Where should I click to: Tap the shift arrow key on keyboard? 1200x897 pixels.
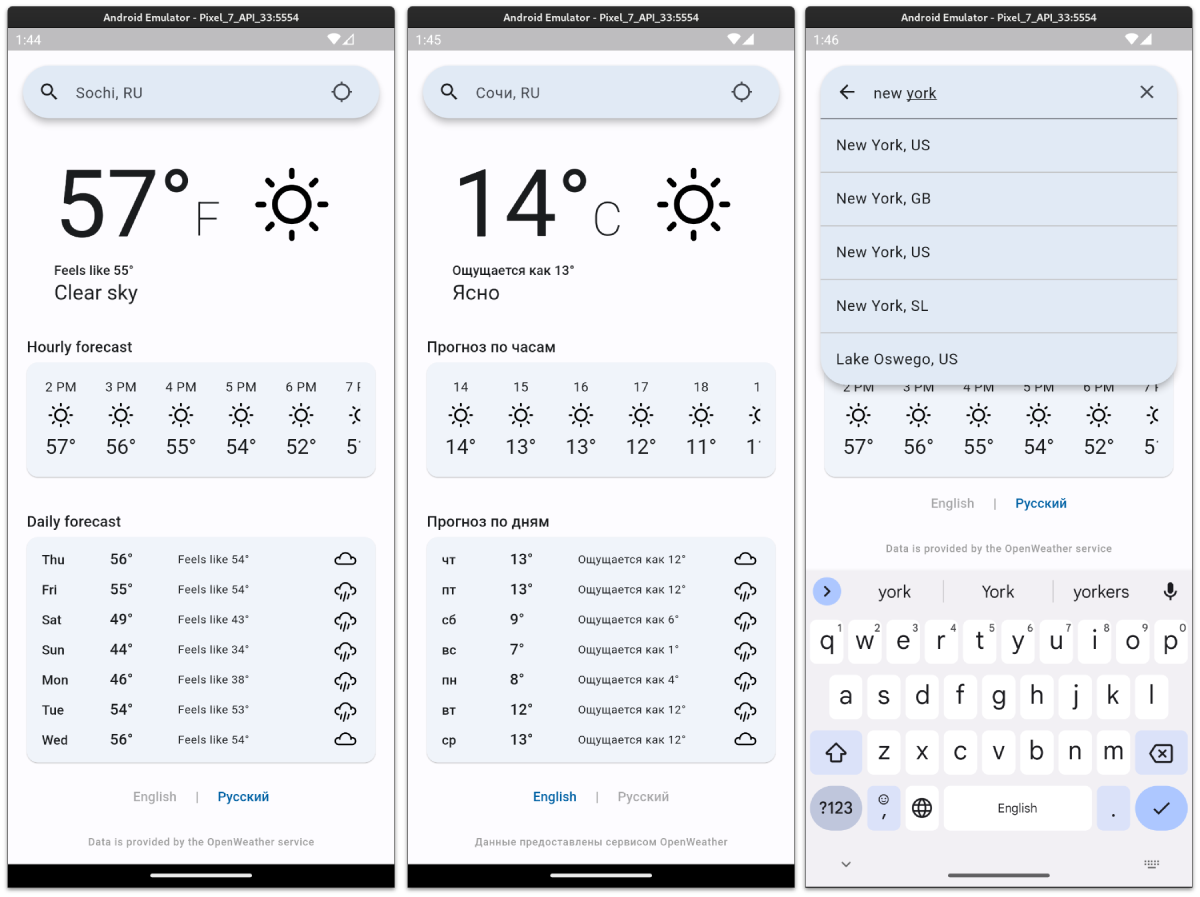[x=836, y=753]
